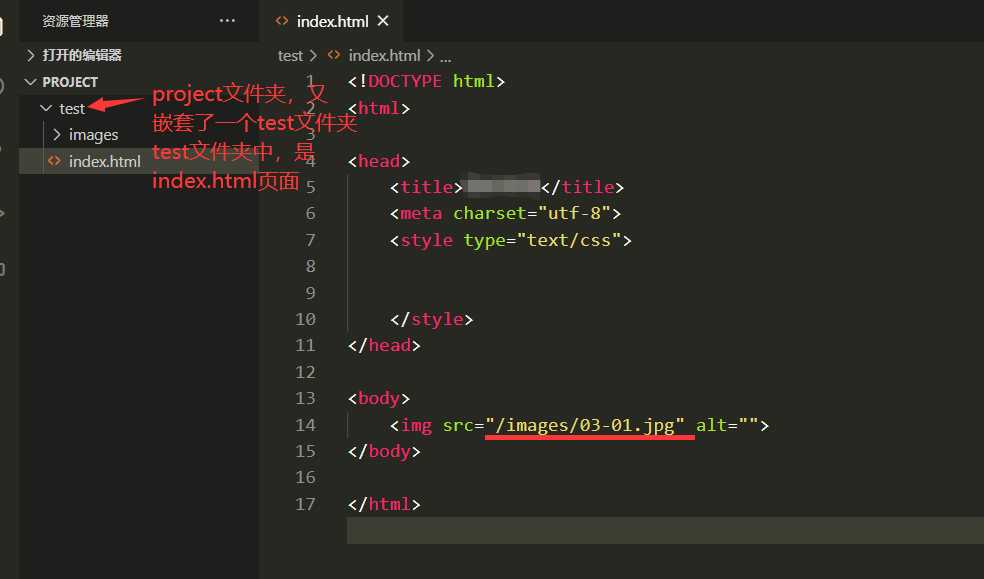Close the index.html editor tab

click(x=383, y=21)
